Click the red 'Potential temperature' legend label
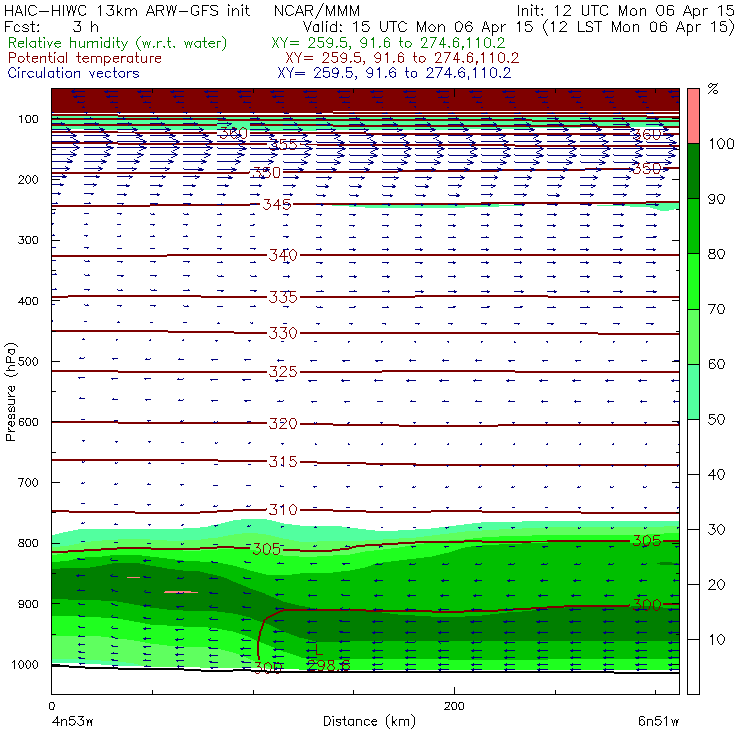 click(x=85, y=58)
